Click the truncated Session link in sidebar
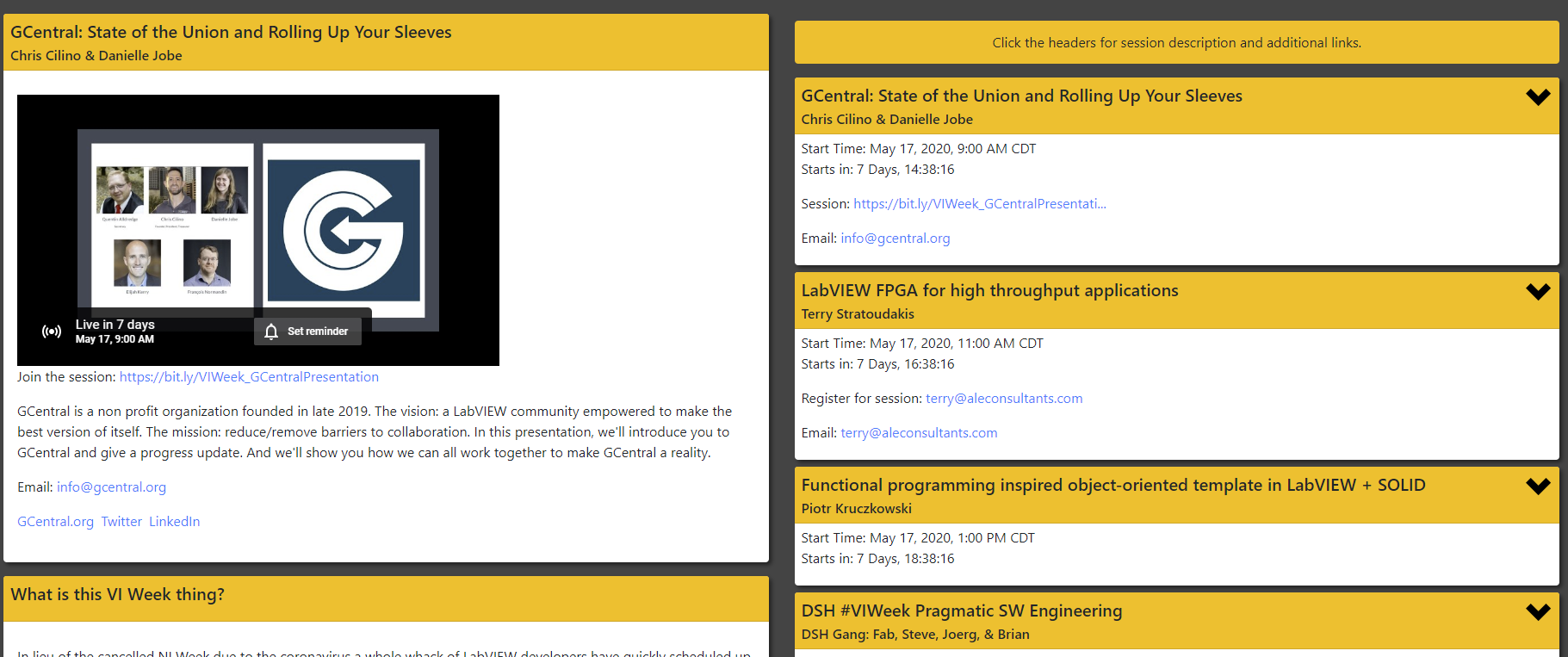 tap(979, 204)
